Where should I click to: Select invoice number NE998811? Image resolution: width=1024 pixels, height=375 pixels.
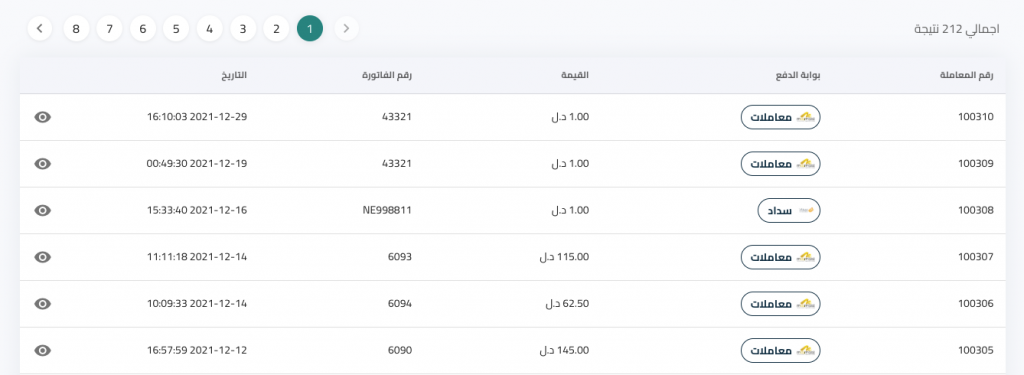(387, 210)
